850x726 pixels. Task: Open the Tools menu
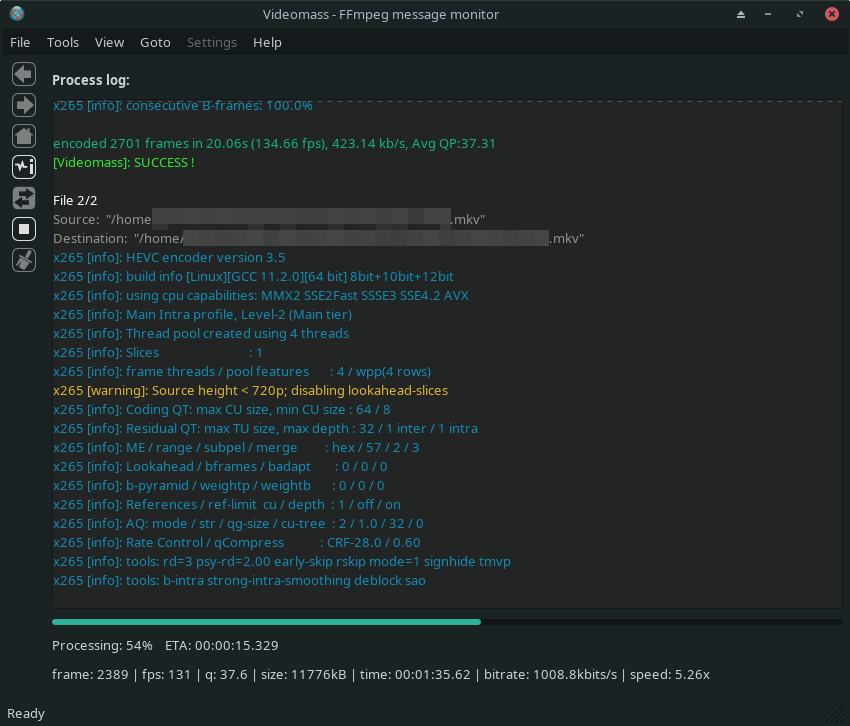point(63,42)
